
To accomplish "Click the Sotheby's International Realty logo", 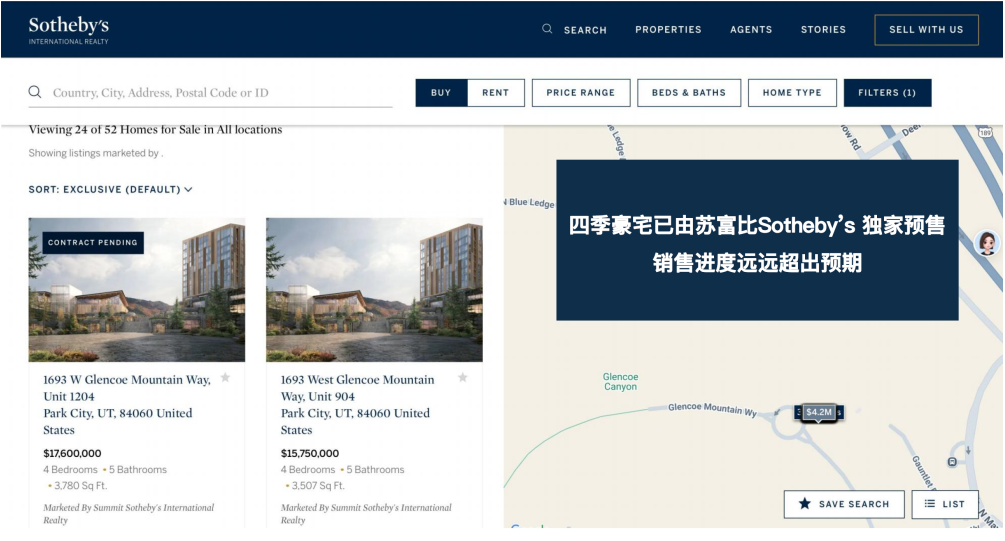I will pos(69,30).
